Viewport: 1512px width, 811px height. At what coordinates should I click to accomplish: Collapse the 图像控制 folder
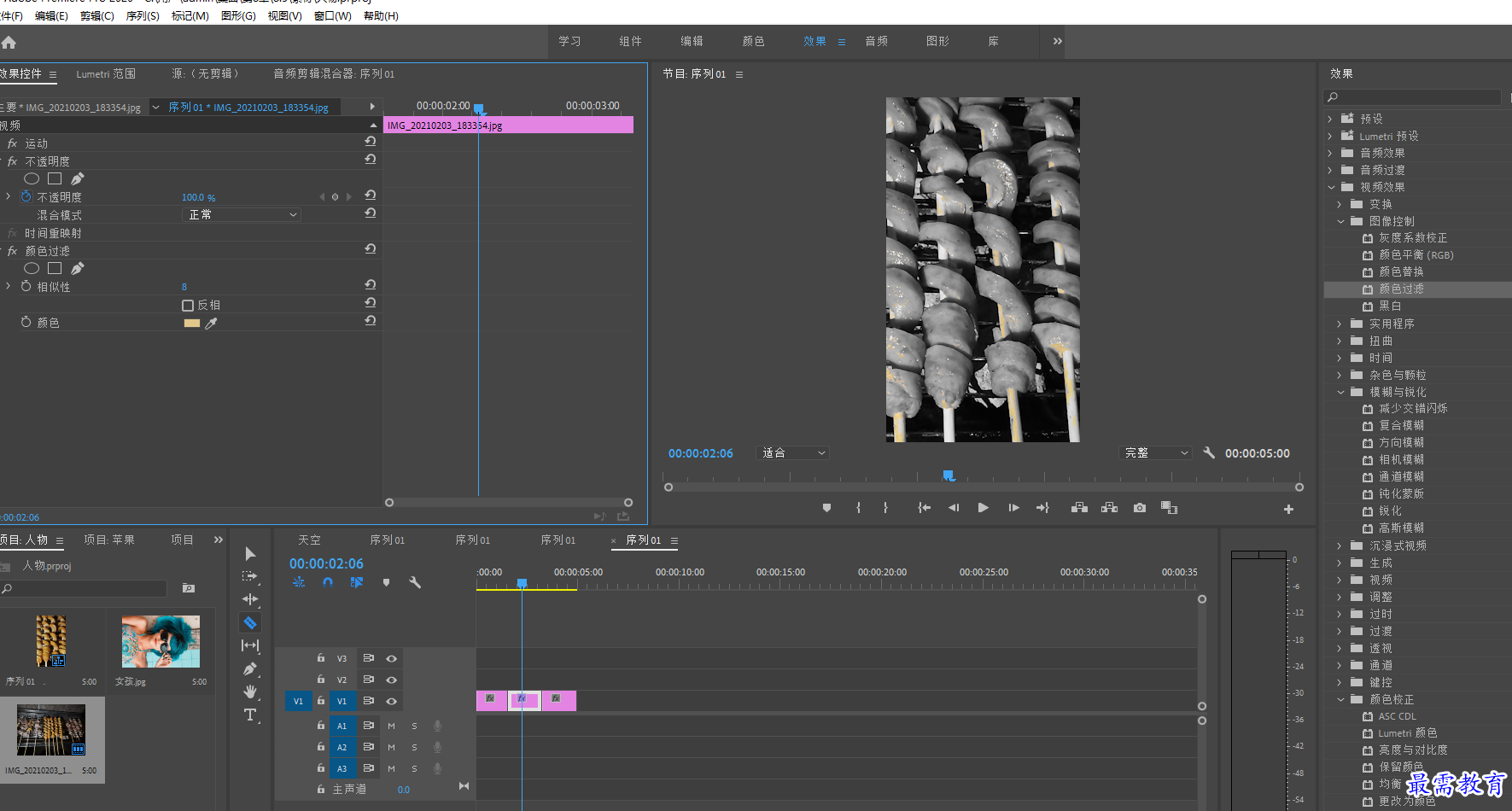1340,221
